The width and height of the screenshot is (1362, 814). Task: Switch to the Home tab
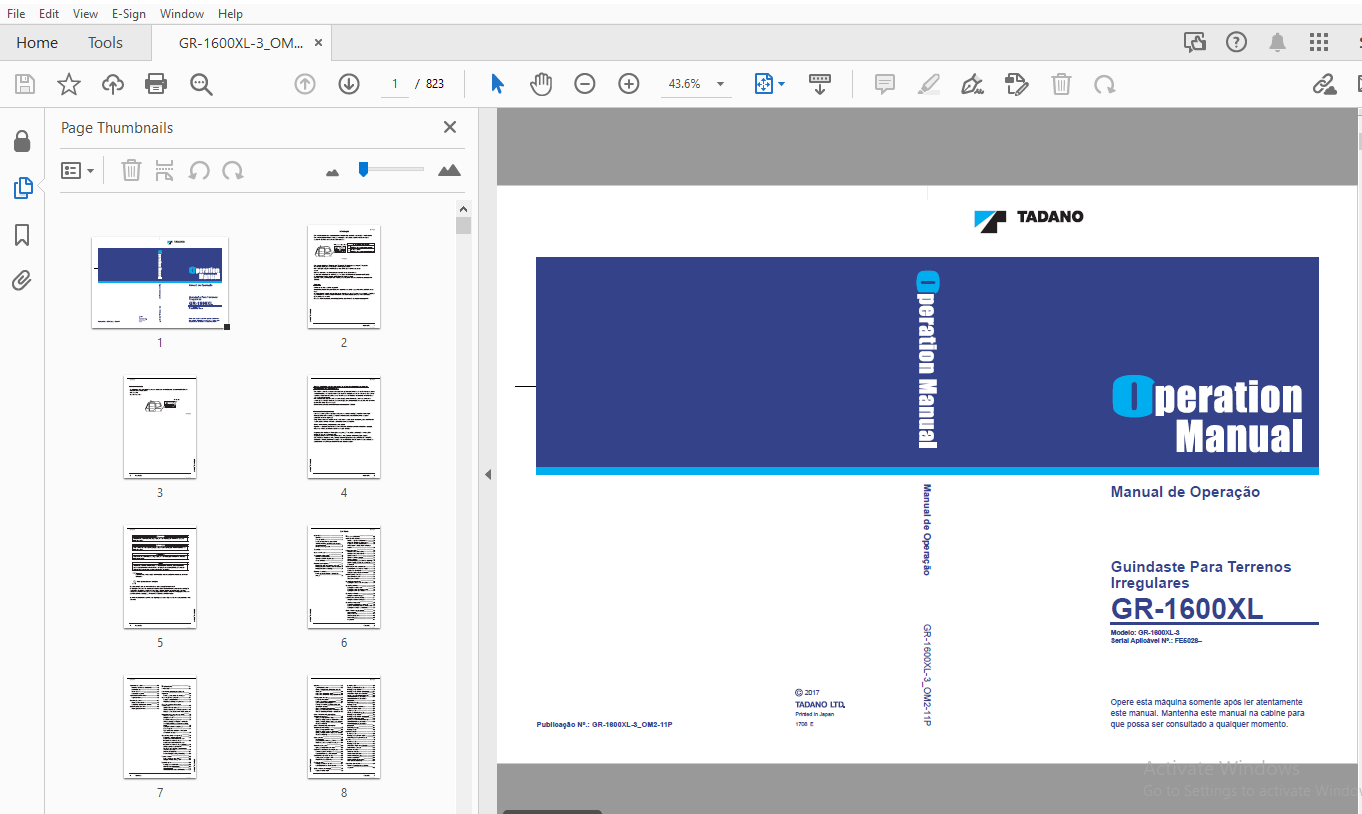[37, 43]
